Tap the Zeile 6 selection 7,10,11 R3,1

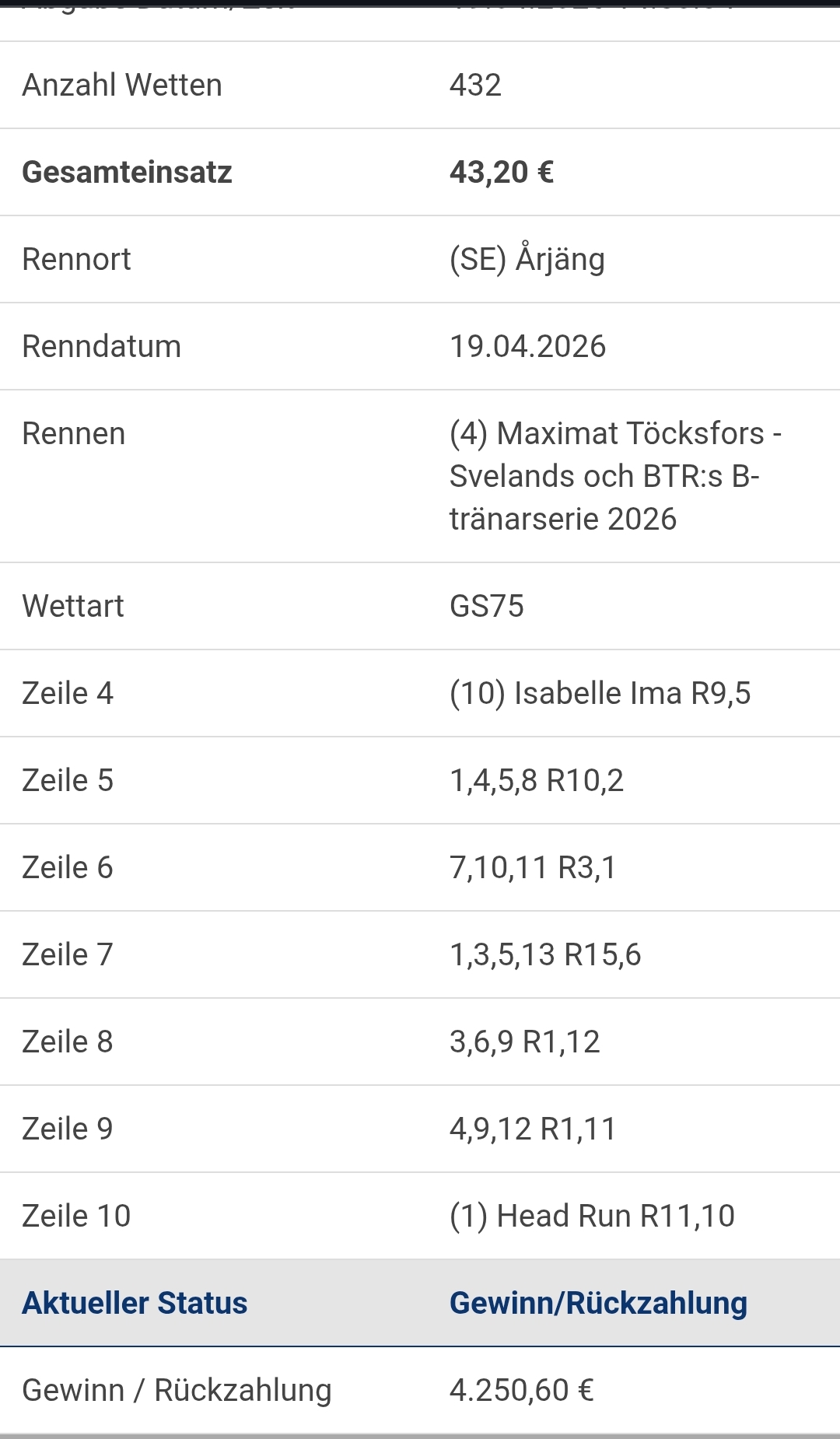tap(532, 867)
